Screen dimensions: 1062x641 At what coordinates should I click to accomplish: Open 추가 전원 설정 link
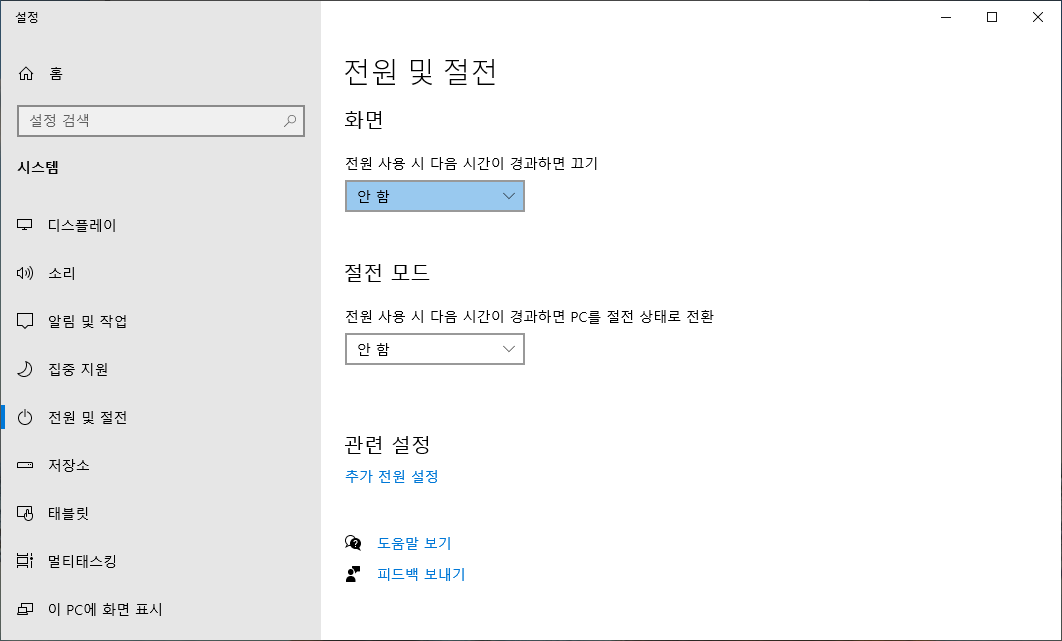tap(389, 477)
